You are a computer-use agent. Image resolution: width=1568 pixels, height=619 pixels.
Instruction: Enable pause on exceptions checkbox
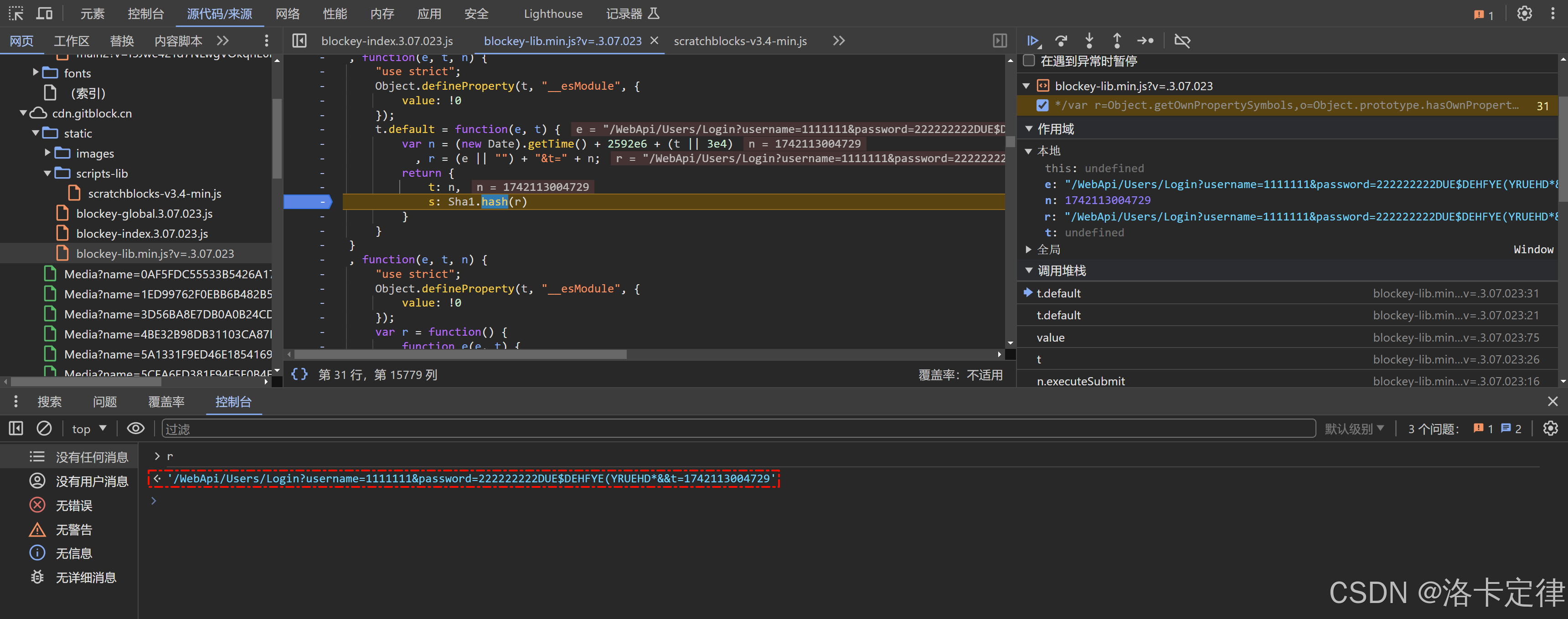1029,61
